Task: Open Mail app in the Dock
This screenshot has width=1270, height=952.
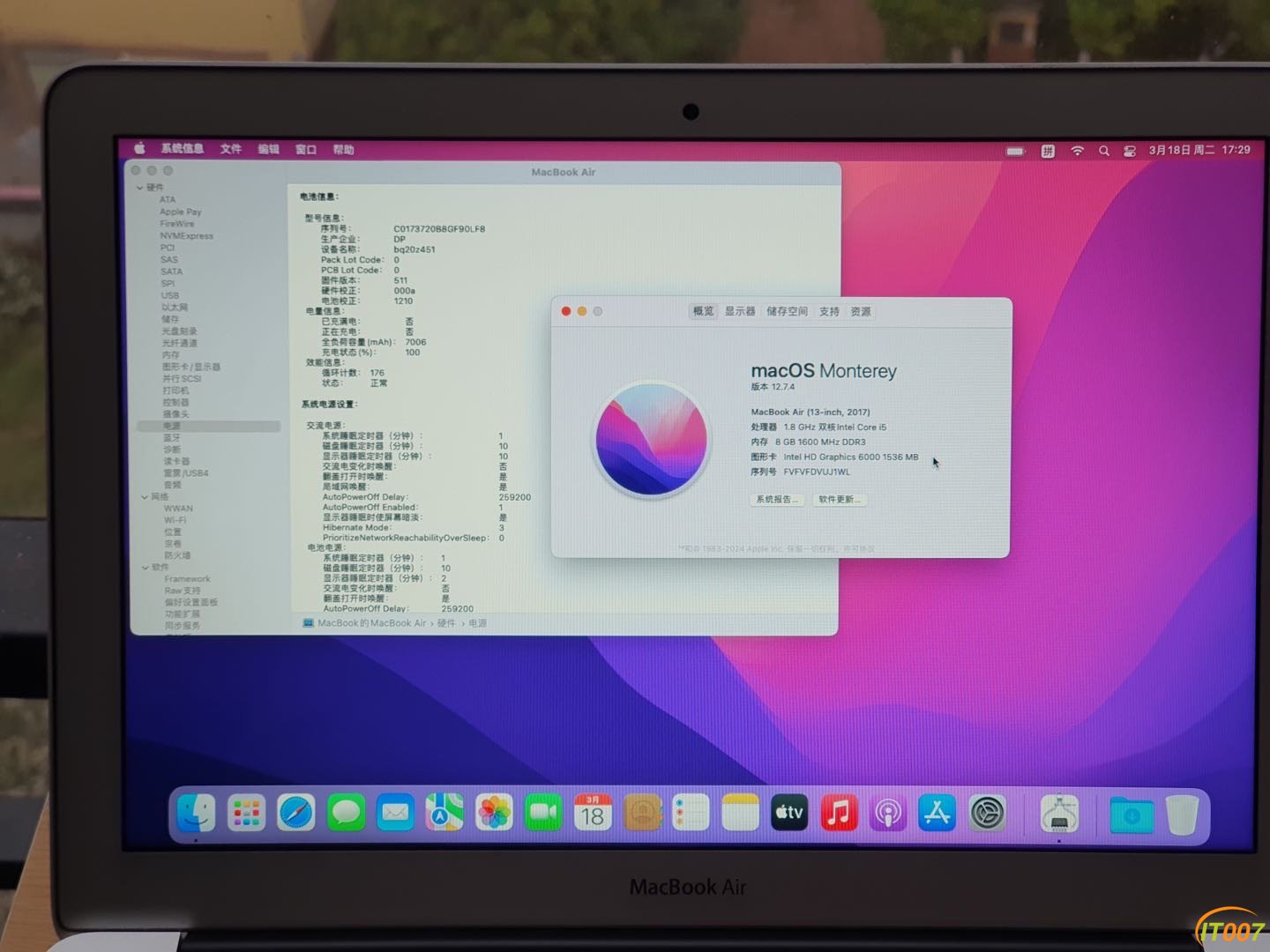Action: coord(395,813)
